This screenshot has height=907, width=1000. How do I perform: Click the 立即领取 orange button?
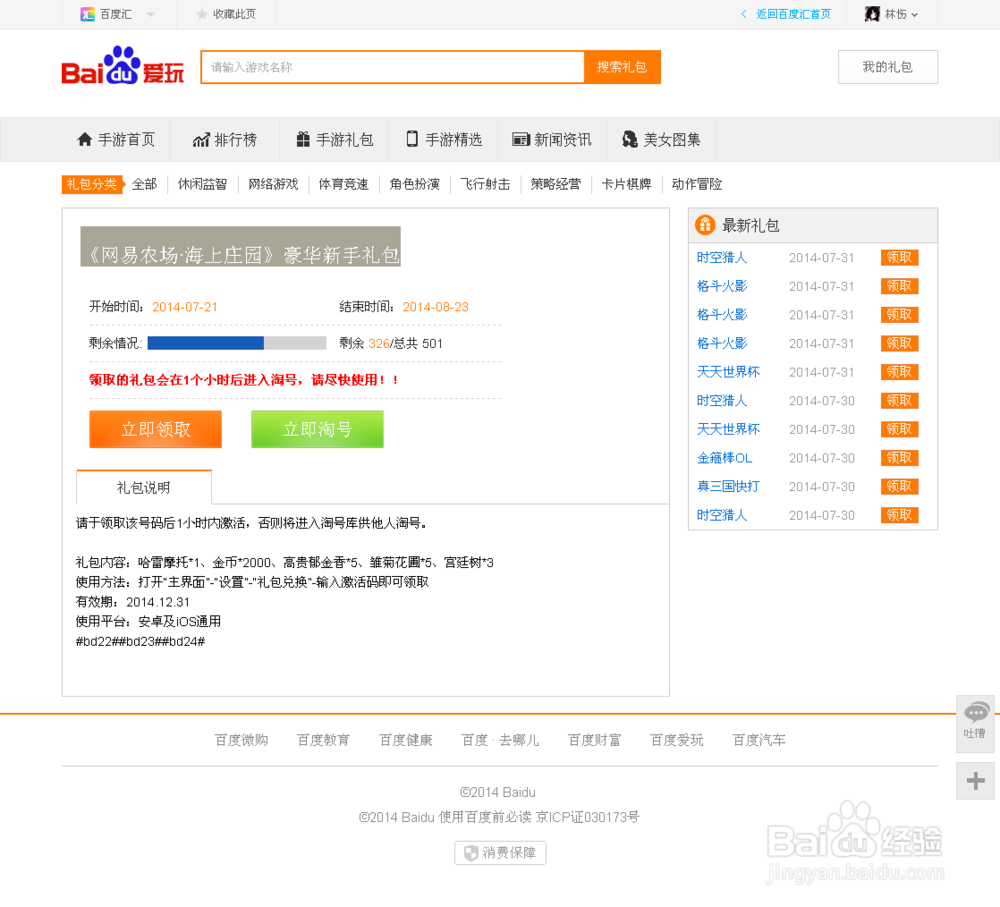coord(156,429)
